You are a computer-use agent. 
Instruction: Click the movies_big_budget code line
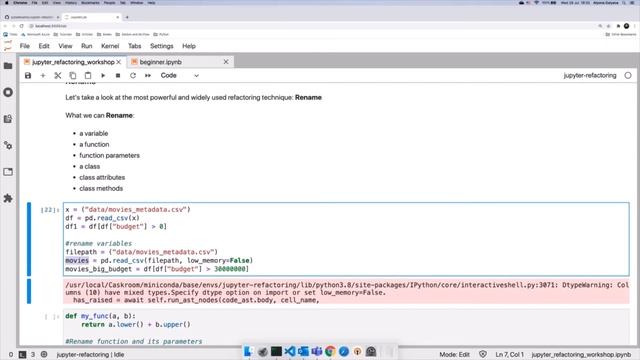tap(157, 269)
